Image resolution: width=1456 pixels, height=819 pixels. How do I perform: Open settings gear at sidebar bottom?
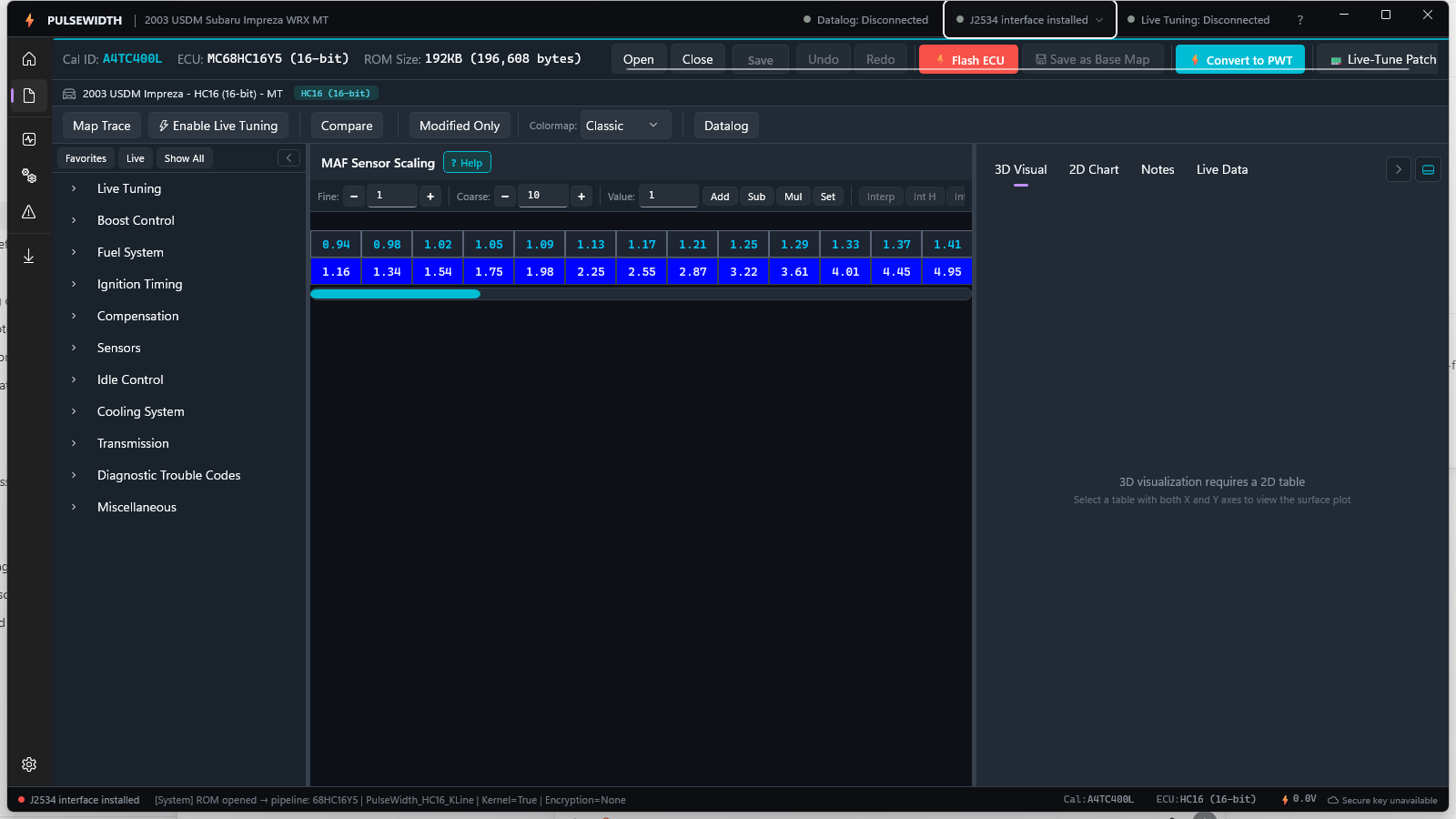coord(29,764)
